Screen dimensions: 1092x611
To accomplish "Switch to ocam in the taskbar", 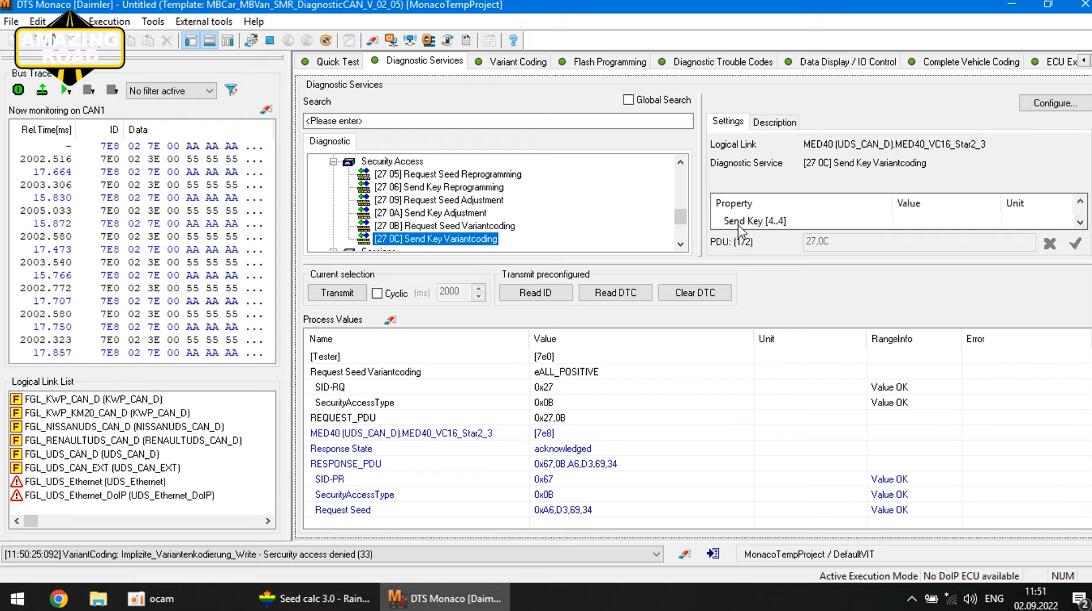I will point(151,598).
